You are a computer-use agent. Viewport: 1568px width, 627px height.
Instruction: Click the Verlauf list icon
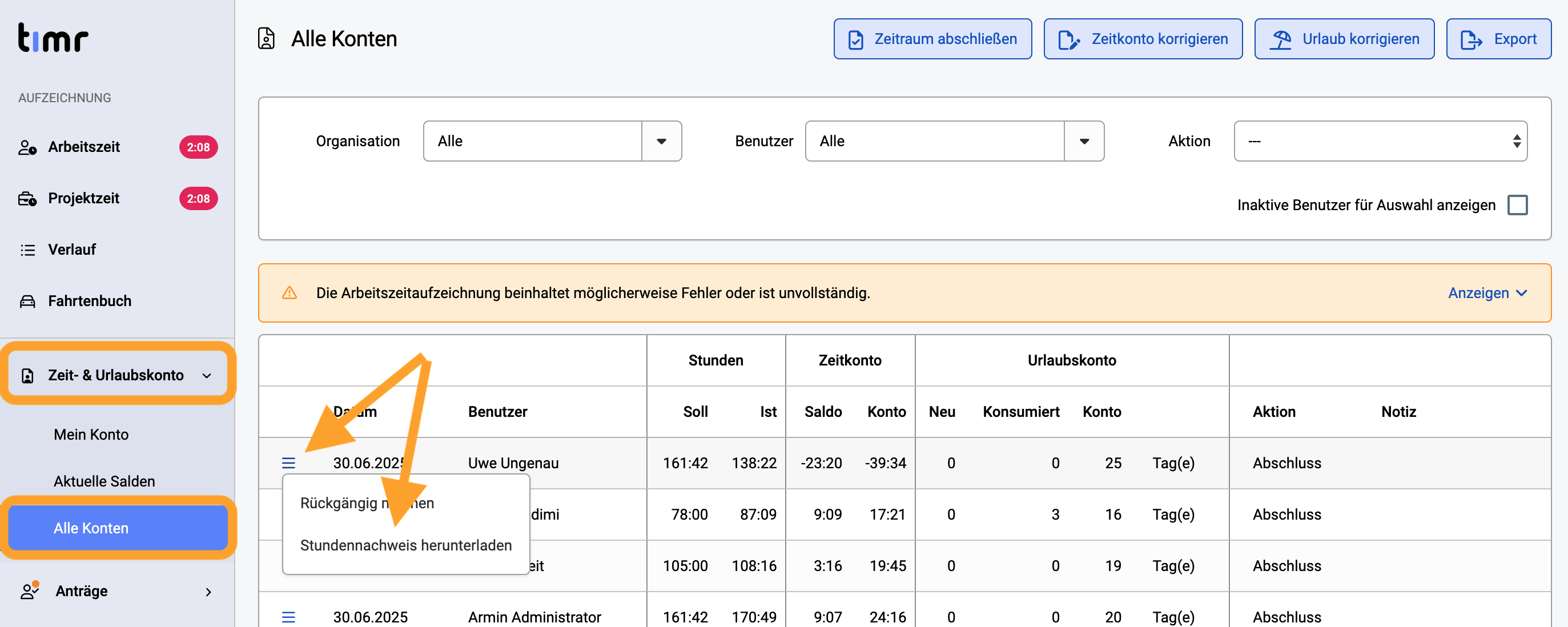(27, 250)
